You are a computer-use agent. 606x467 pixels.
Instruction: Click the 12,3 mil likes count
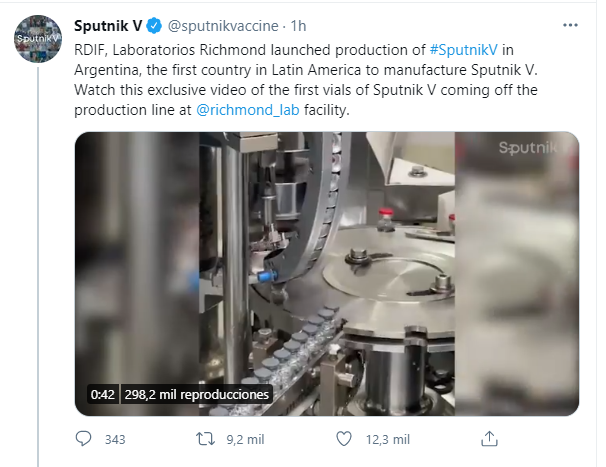tap(388, 439)
